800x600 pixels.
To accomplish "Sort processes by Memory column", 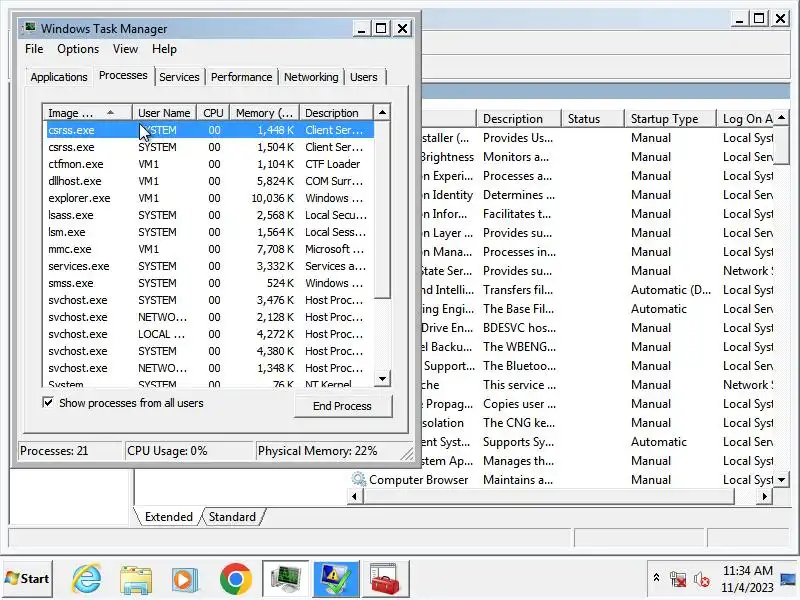I will (264, 113).
